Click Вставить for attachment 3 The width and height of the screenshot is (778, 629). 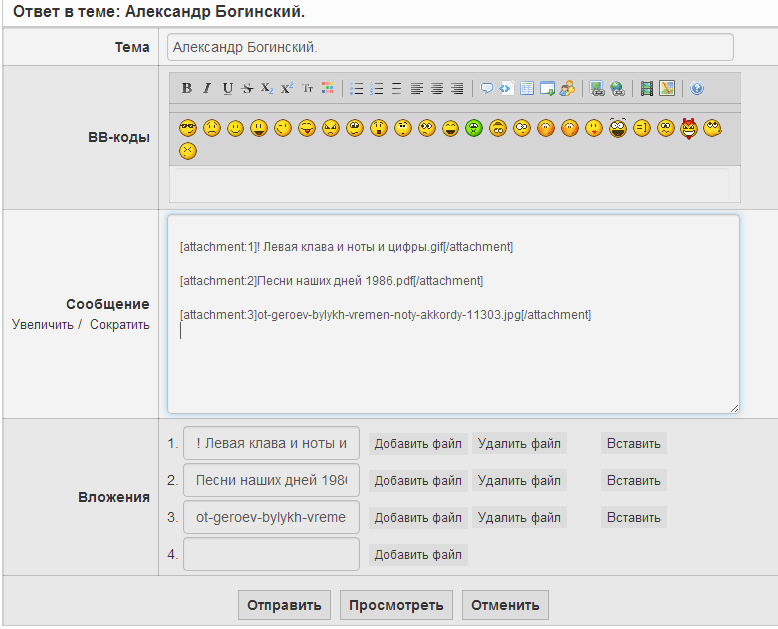634,518
